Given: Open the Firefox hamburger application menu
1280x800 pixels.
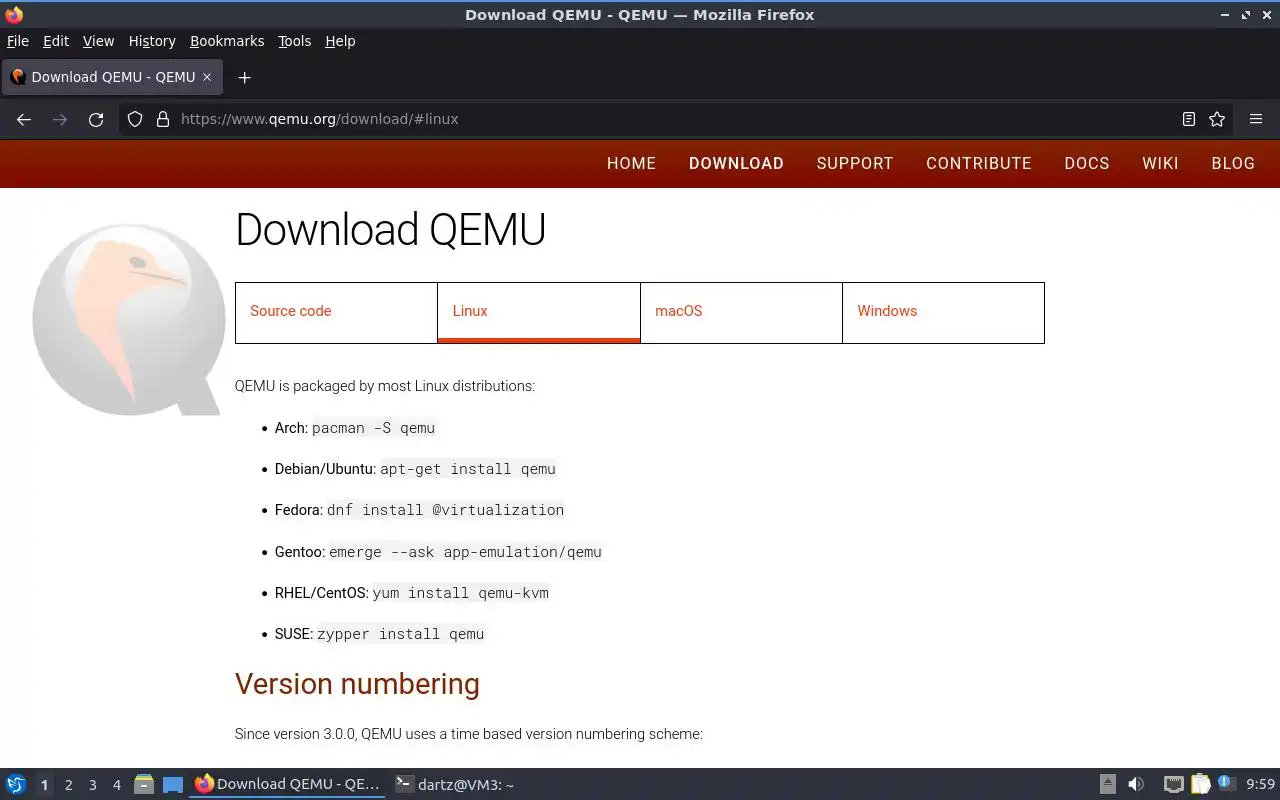Looking at the screenshot, I should click(1256, 119).
